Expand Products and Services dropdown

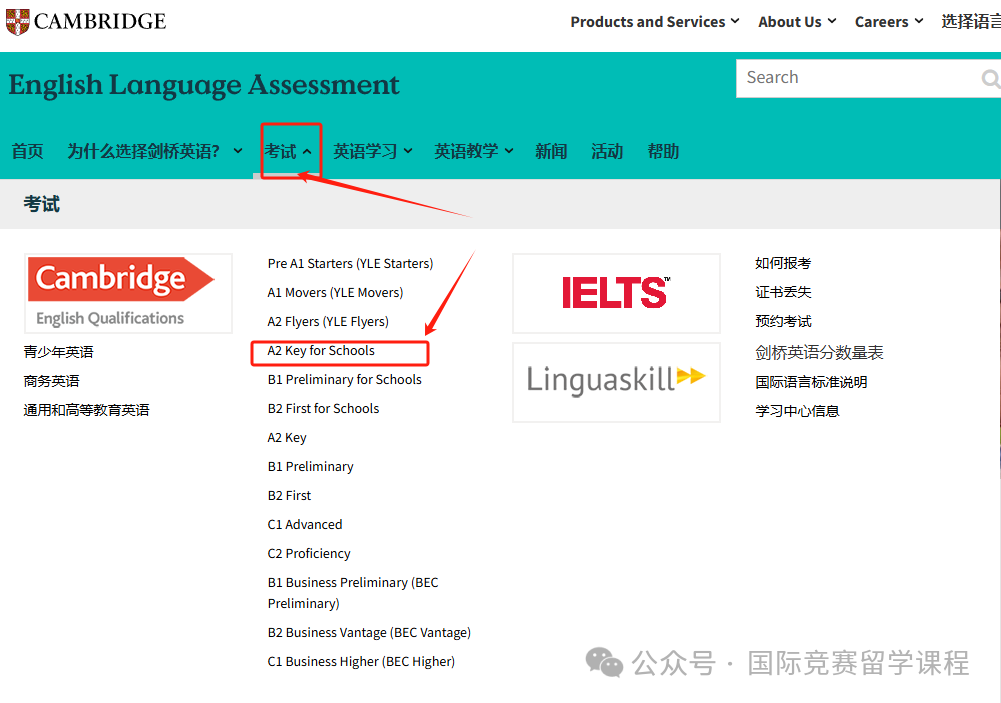coord(654,22)
